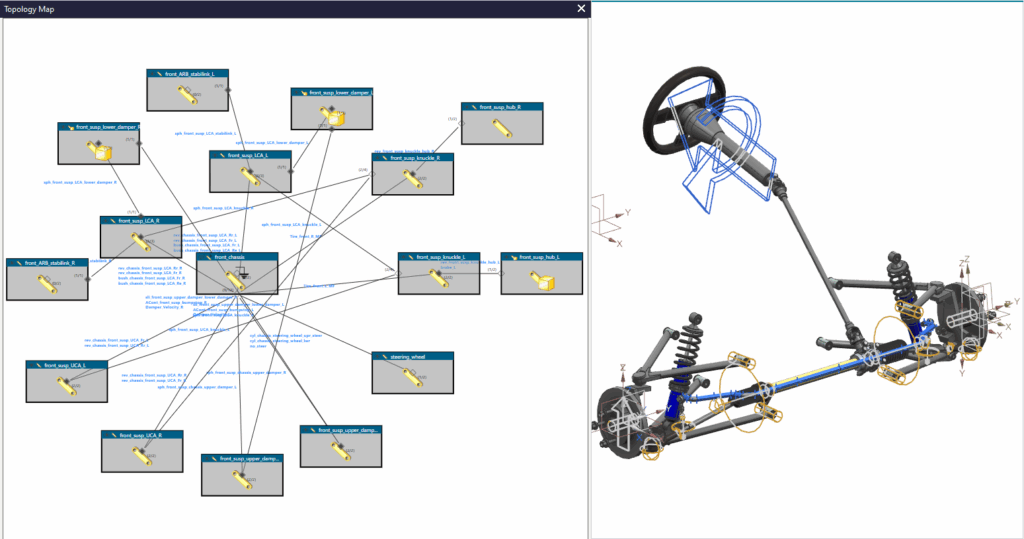
Task: Select the front_susp_UCA_R node icon
Action: 142,456
